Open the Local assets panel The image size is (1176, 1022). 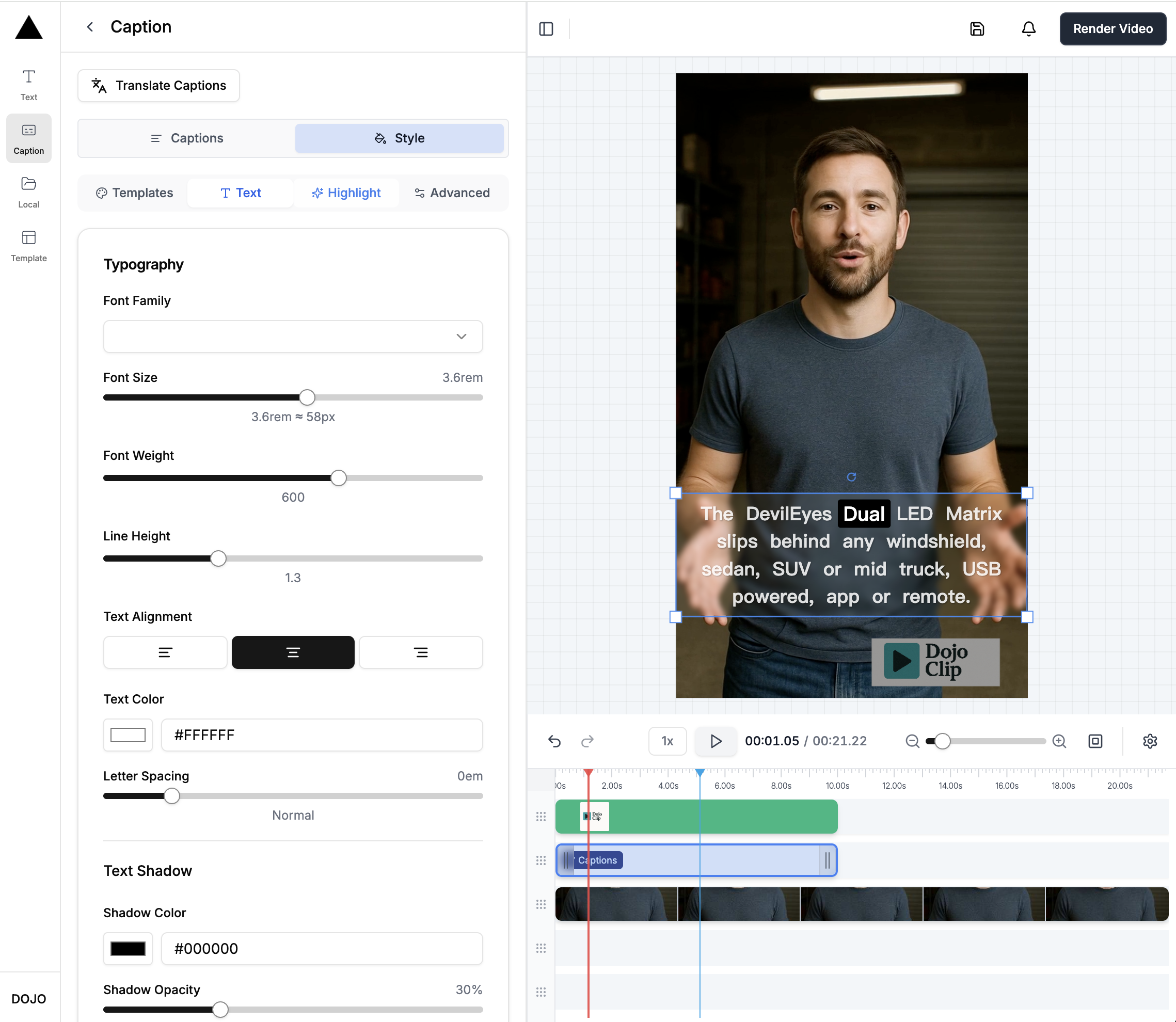pos(28,191)
